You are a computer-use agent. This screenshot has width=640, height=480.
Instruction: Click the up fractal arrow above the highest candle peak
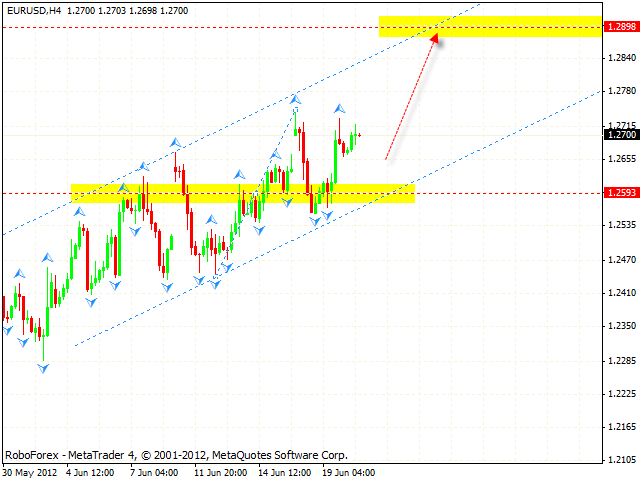[295, 98]
